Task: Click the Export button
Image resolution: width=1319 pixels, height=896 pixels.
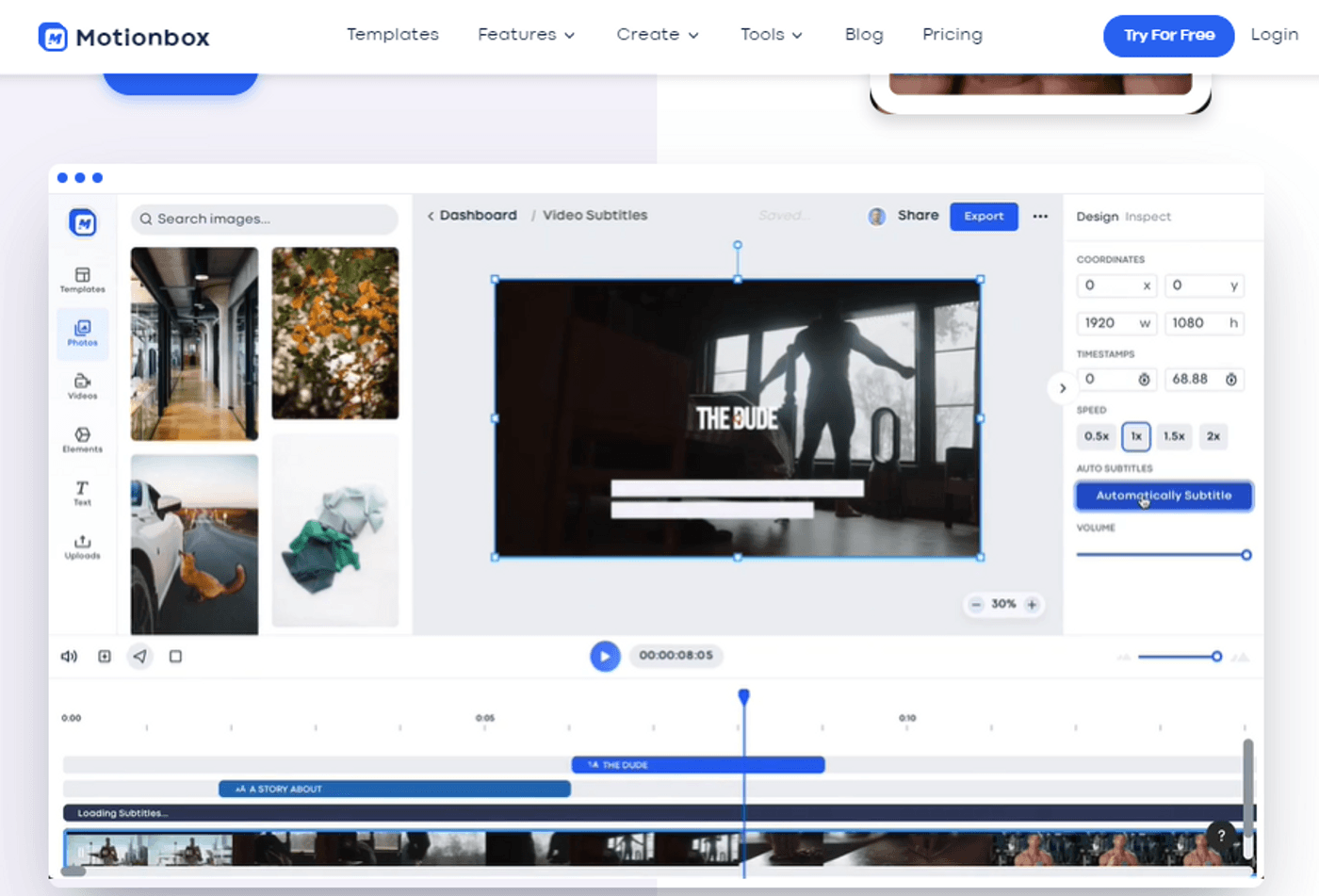Action: click(x=984, y=217)
